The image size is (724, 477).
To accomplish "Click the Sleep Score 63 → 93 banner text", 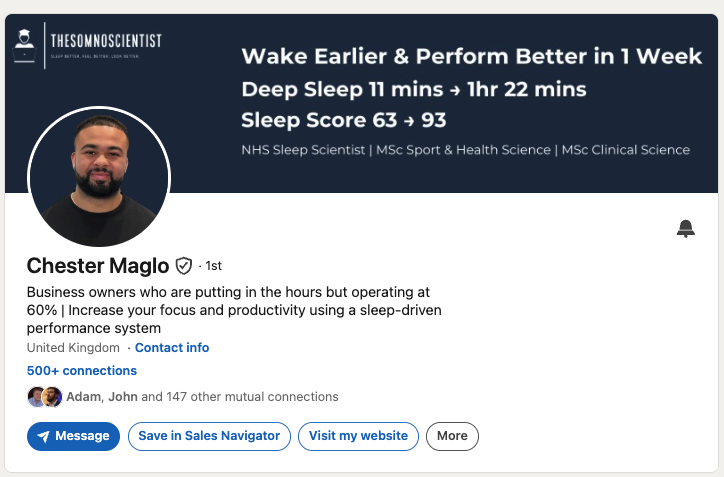I will (x=344, y=121).
